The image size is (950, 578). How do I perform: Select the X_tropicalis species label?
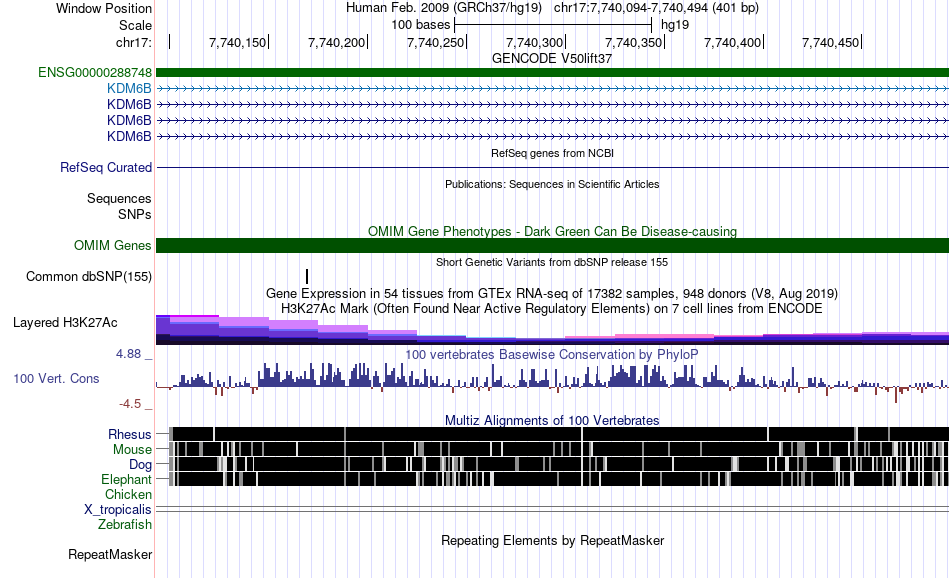[118, 510]
